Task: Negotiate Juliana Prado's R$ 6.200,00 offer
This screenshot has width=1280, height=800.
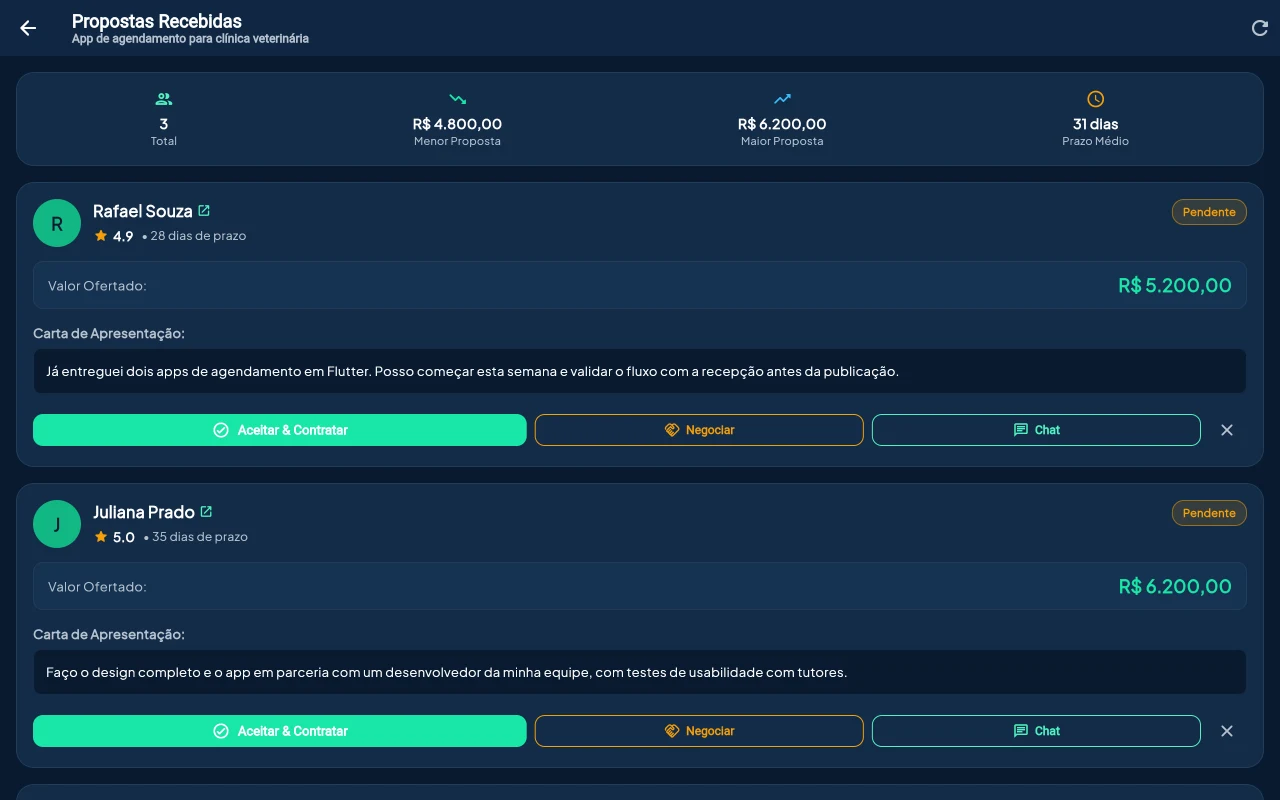Action: tap(699, 731)
